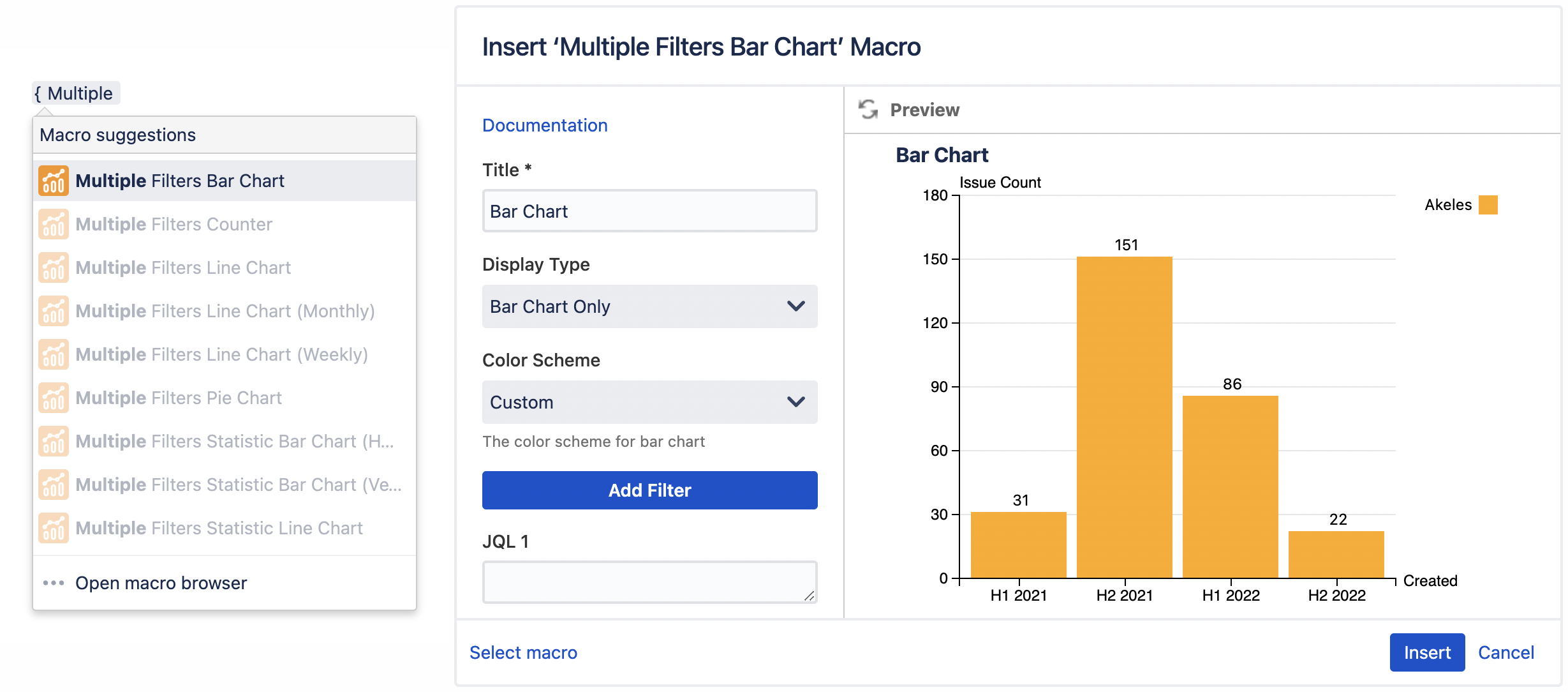Click the Add Filter button
The image size is (1568, 692).
(x=649, y=490)
